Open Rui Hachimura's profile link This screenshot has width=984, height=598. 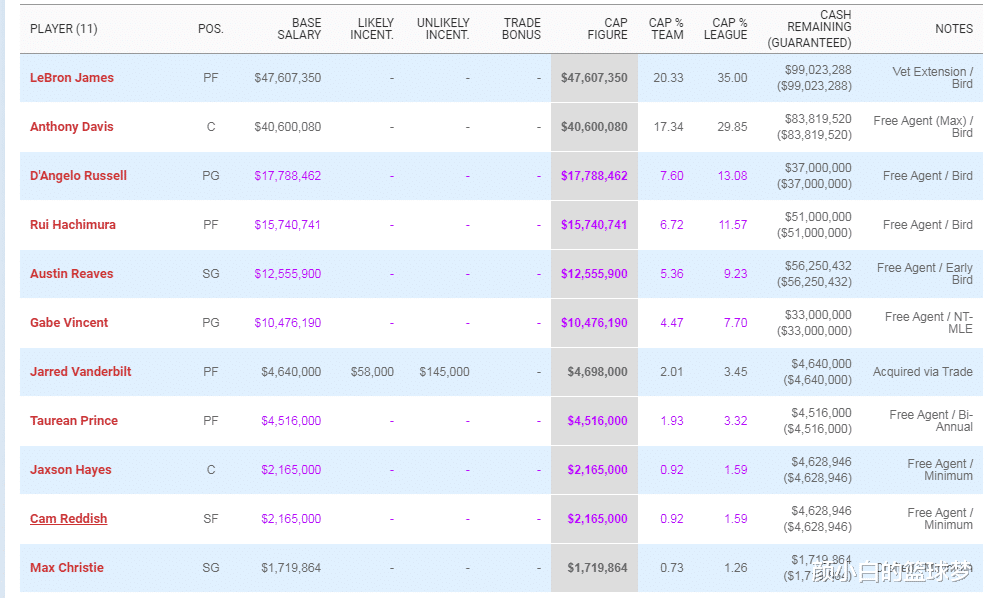click(73, 225)
